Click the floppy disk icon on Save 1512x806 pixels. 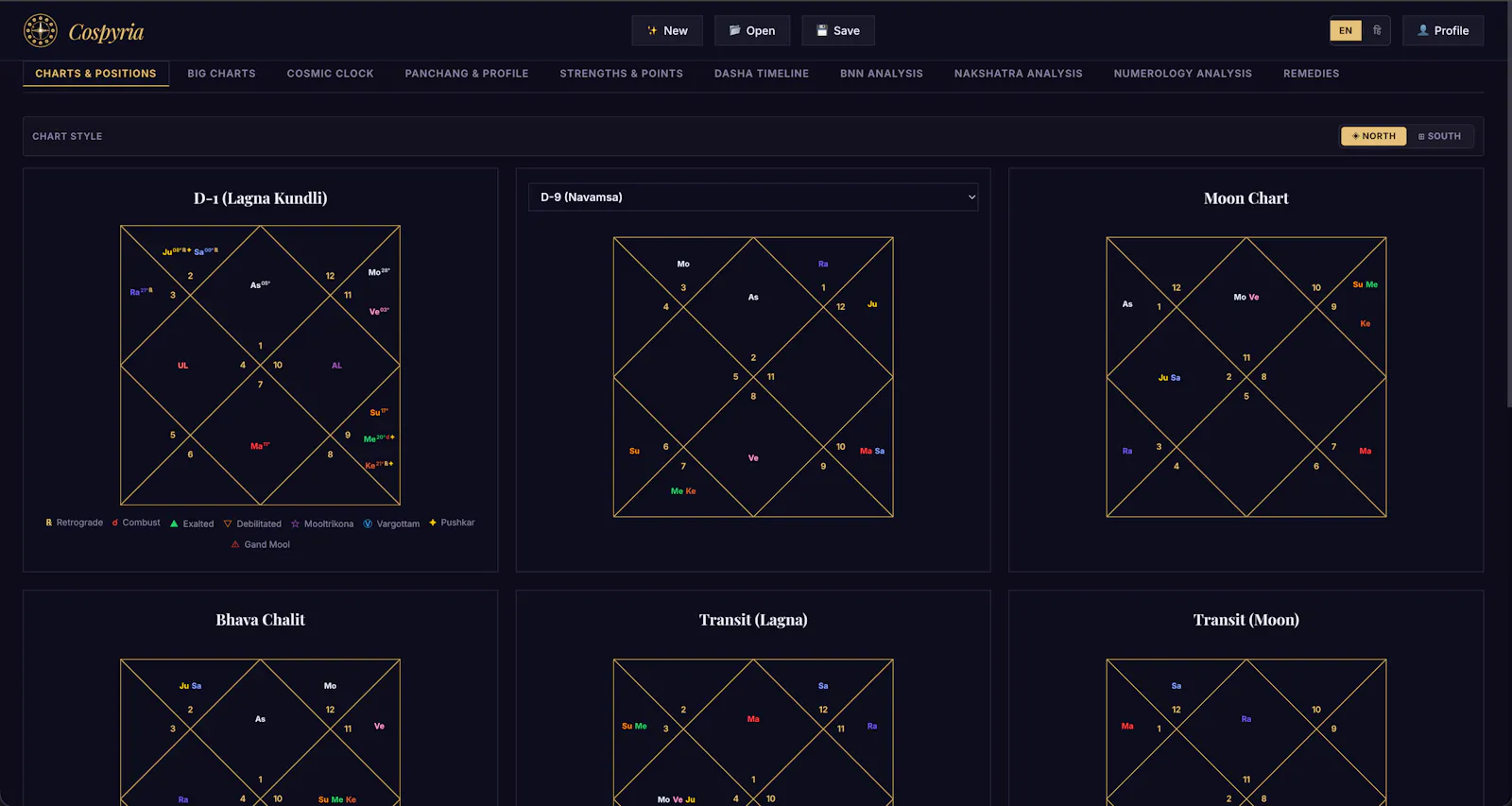[x=822, y=30]
